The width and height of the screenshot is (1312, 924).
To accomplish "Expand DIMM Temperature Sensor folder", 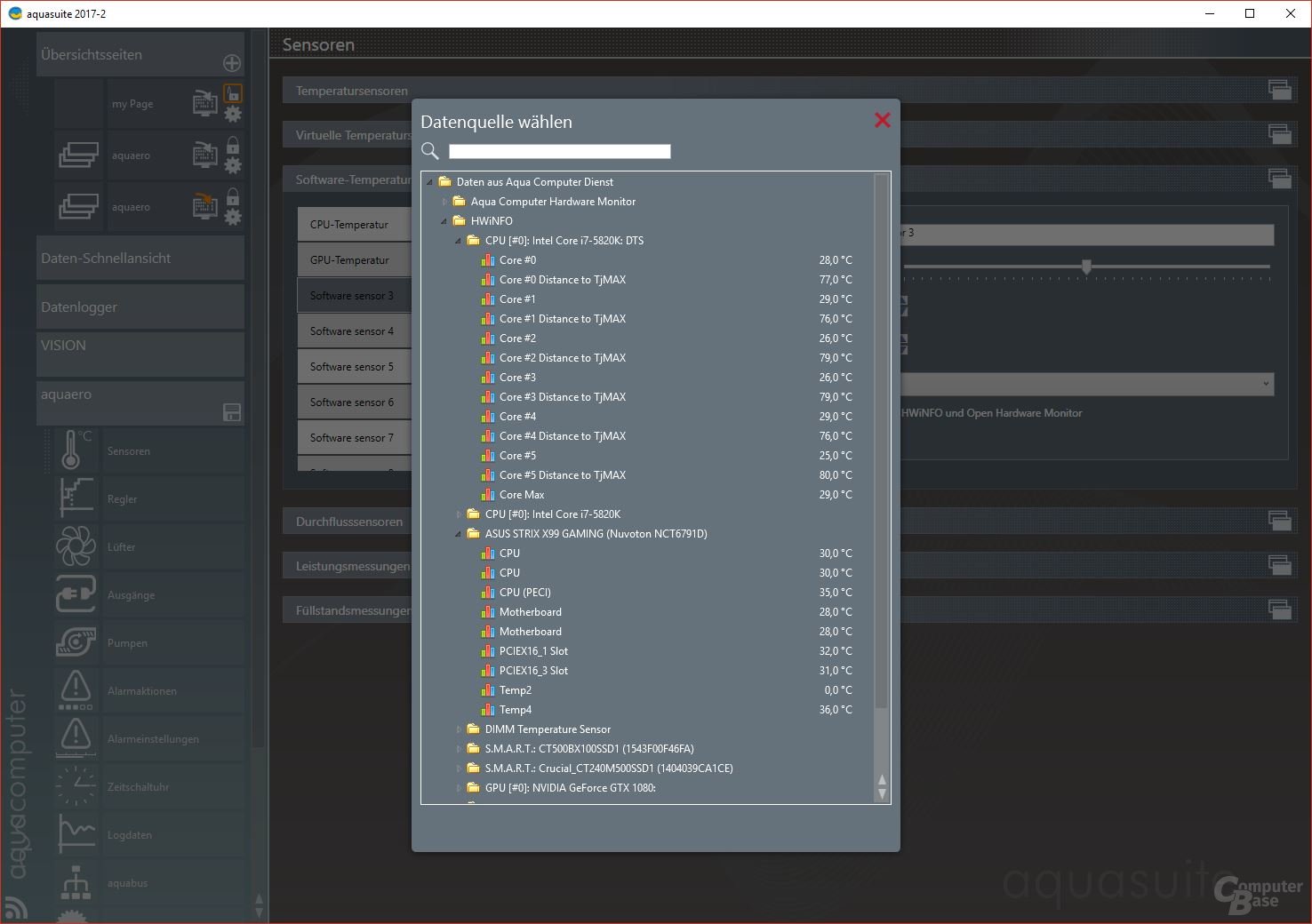I will tap(459, 729).
